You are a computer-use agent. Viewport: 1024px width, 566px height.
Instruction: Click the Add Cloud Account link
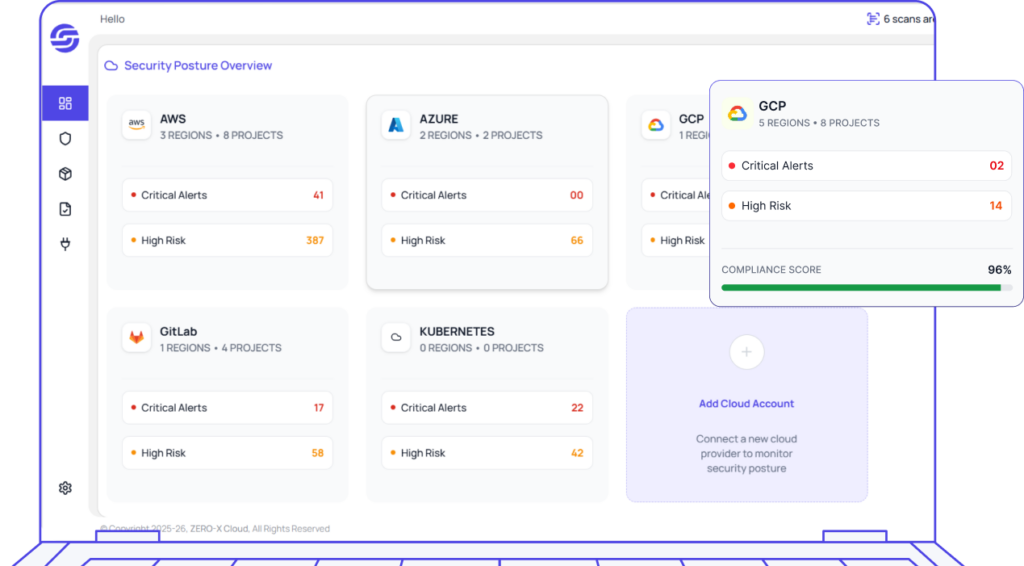coord(746,404)
